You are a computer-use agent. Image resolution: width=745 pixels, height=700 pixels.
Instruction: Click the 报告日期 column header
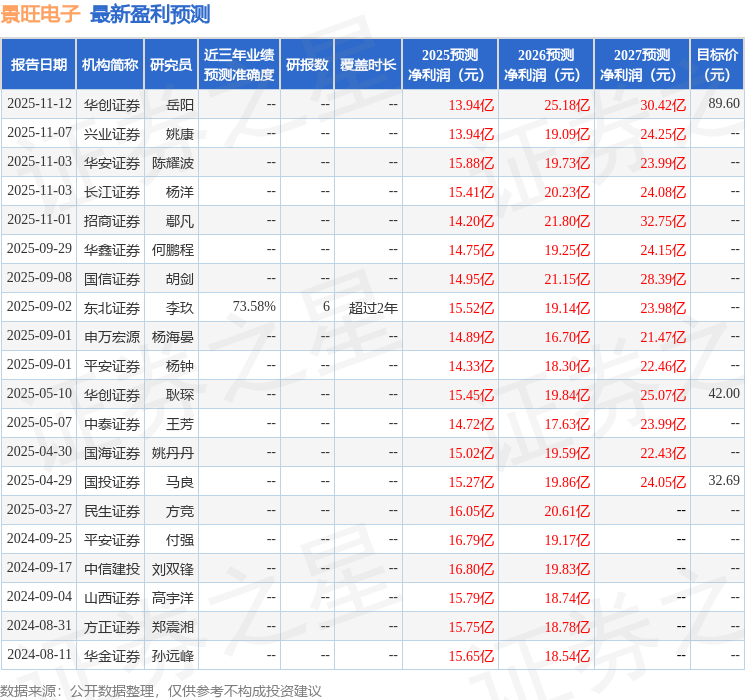38,65
